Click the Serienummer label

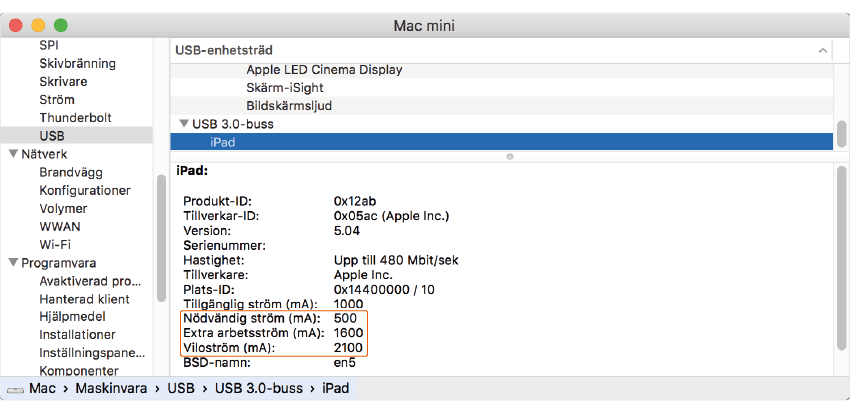pos(224,246)
